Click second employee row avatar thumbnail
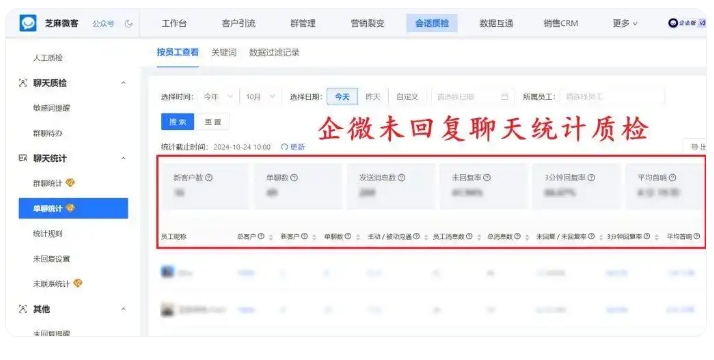This screenshot has width=714, height=360. coord(168,309)
